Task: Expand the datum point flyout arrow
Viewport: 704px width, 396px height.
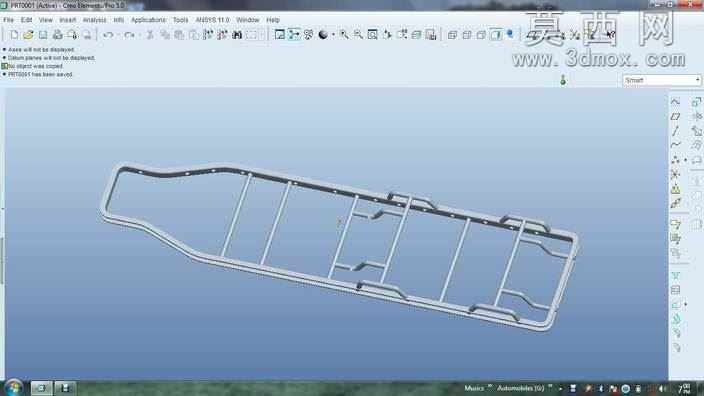Action: tap(685, 160)
